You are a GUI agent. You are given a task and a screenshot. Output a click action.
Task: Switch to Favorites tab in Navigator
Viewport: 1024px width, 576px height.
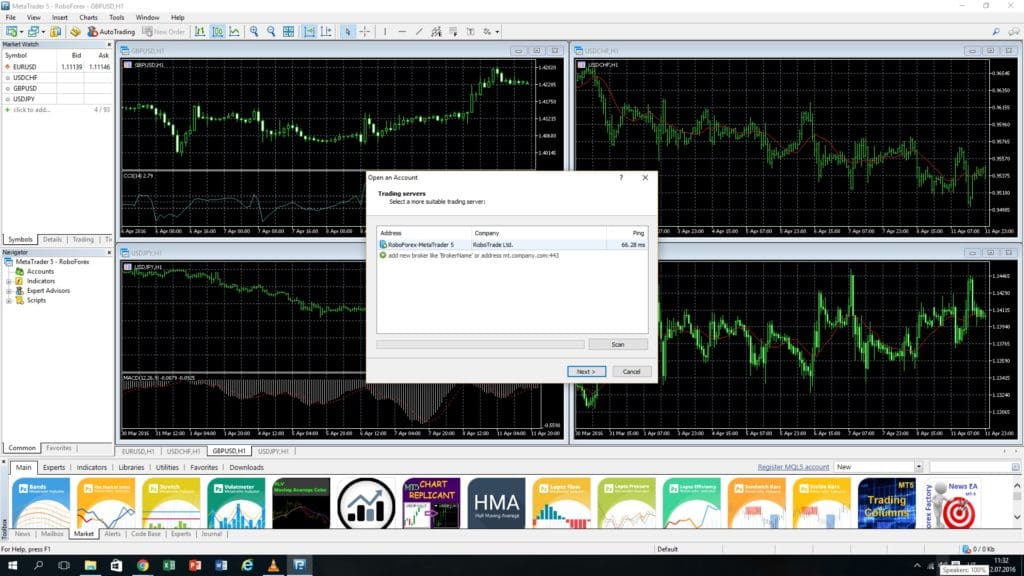point(58,448)
